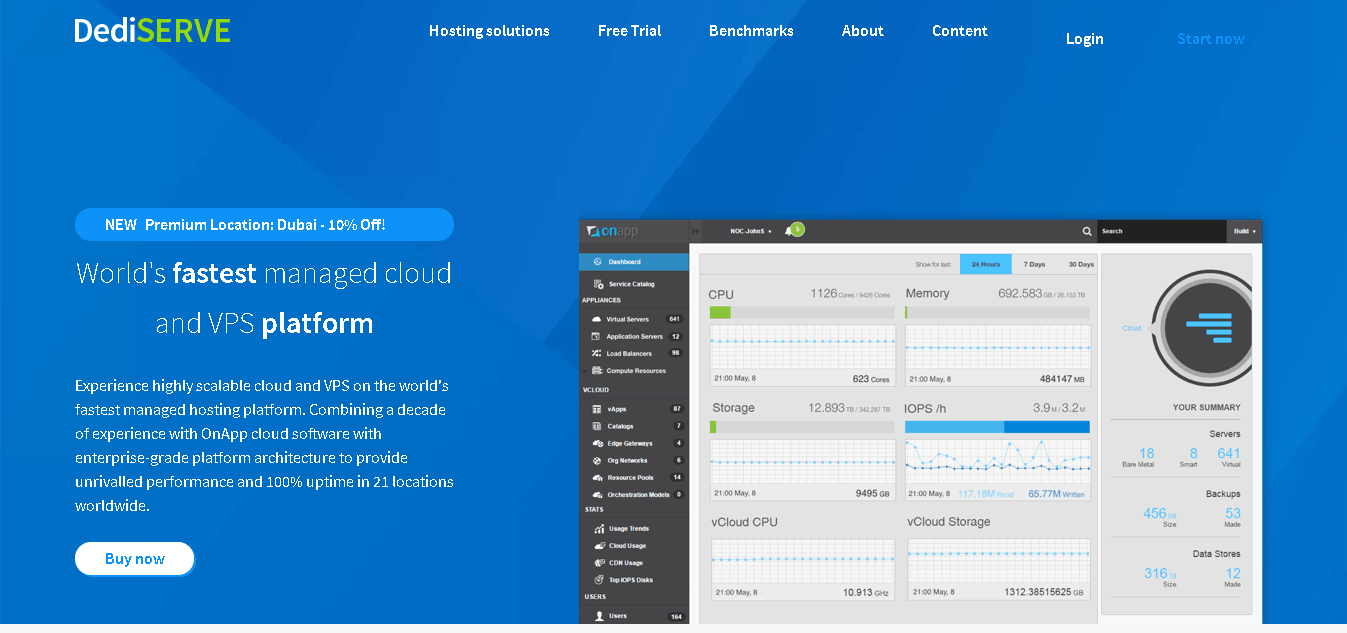Click the Load Balancers count badge 98
The image size is (1347, 633).
(x=676, y=353)
